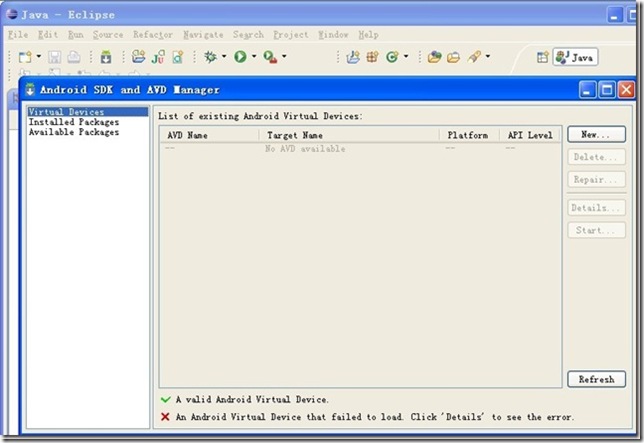This screenshot has height=443, width=644.
Task: Click the 'List of existing Android Virtual Devices' label
Action: [x=260, y=116]
